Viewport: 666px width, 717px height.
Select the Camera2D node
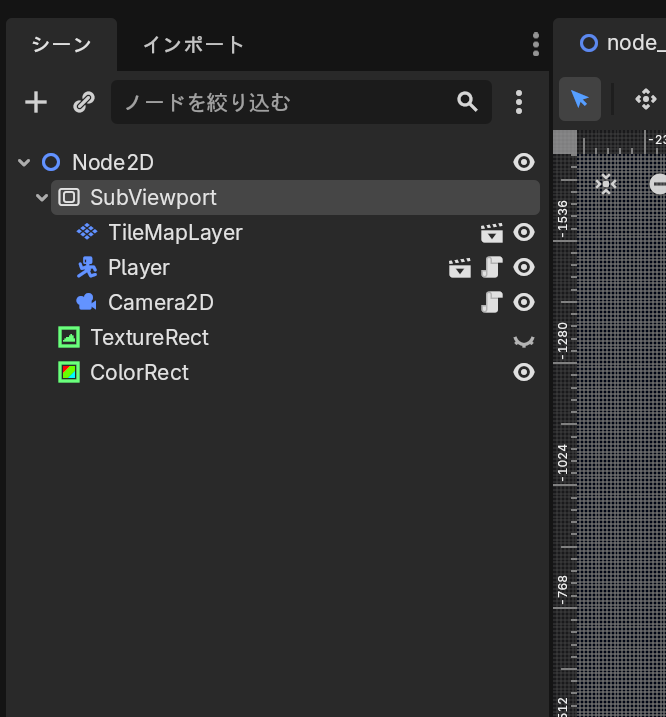coord(161,302)
